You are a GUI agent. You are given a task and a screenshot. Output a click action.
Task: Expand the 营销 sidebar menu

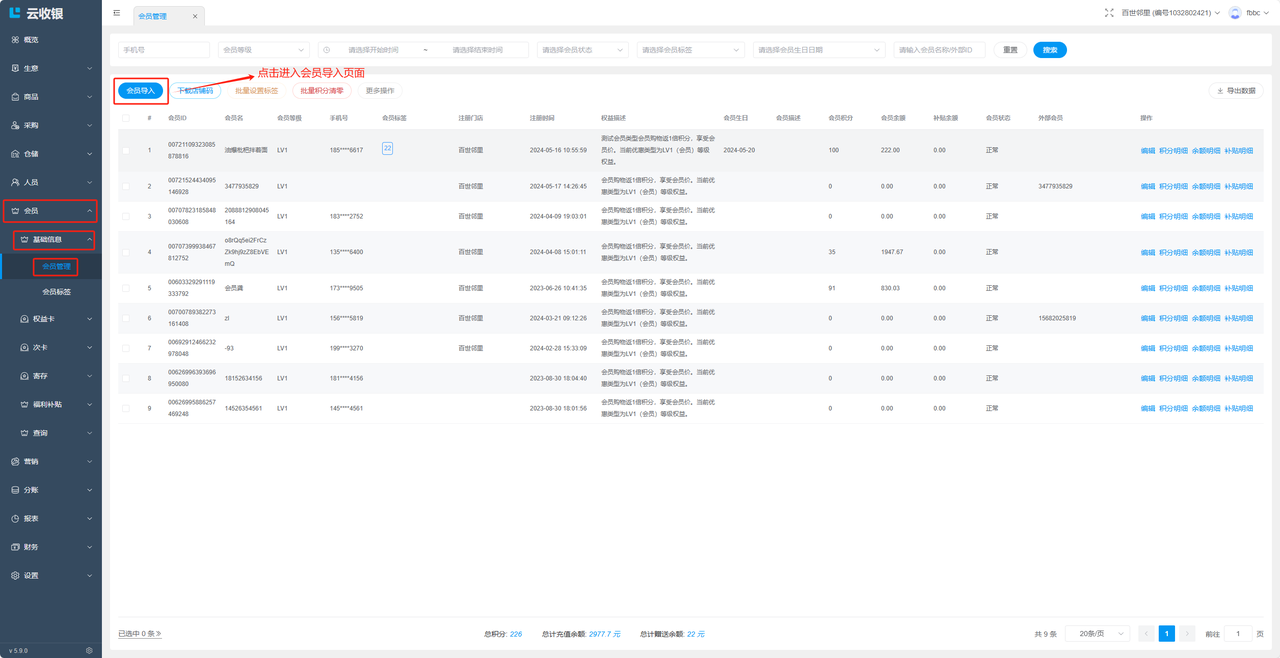tap(50, 462)
